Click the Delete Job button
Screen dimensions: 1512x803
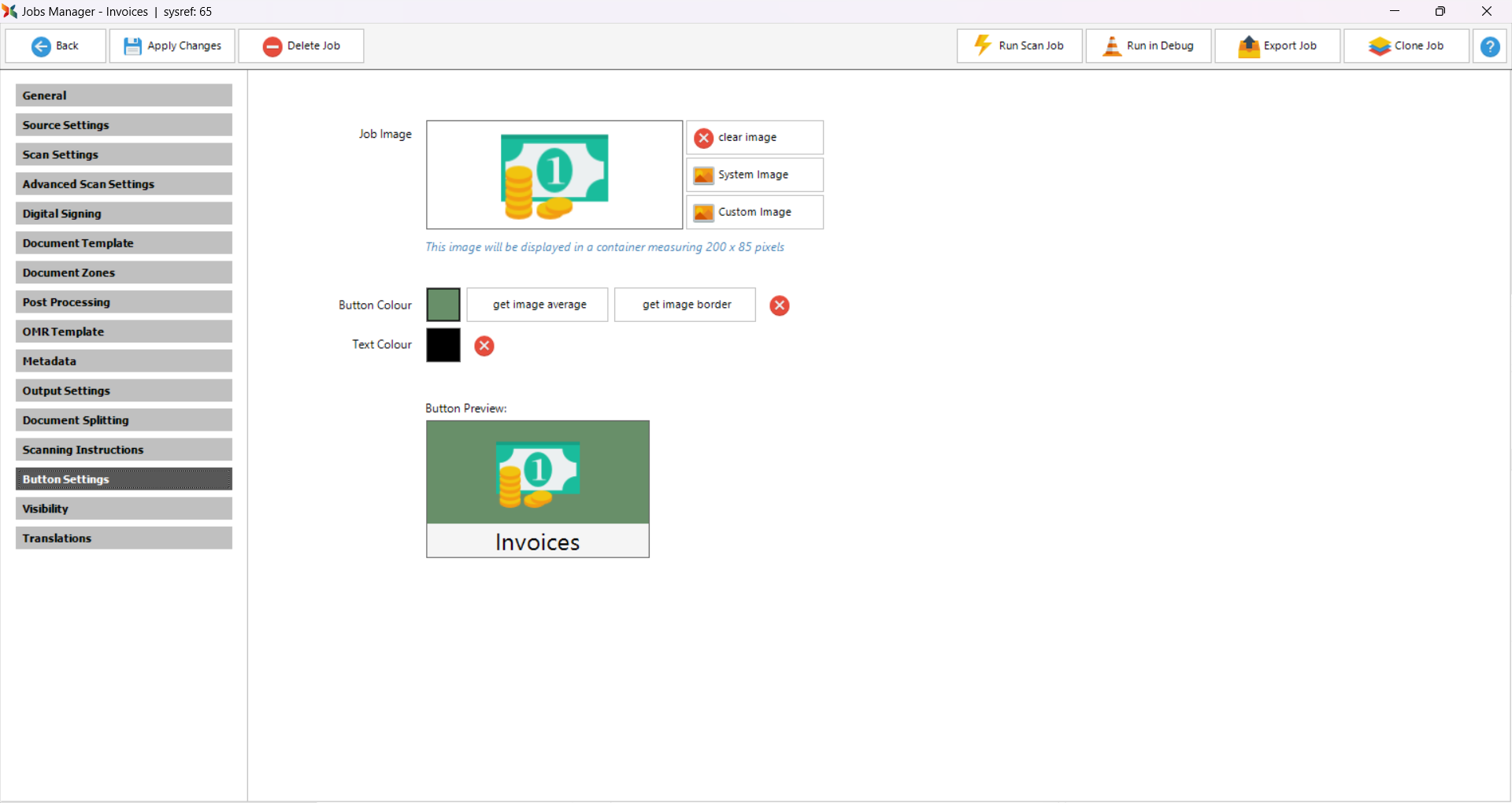click(301, 46)
